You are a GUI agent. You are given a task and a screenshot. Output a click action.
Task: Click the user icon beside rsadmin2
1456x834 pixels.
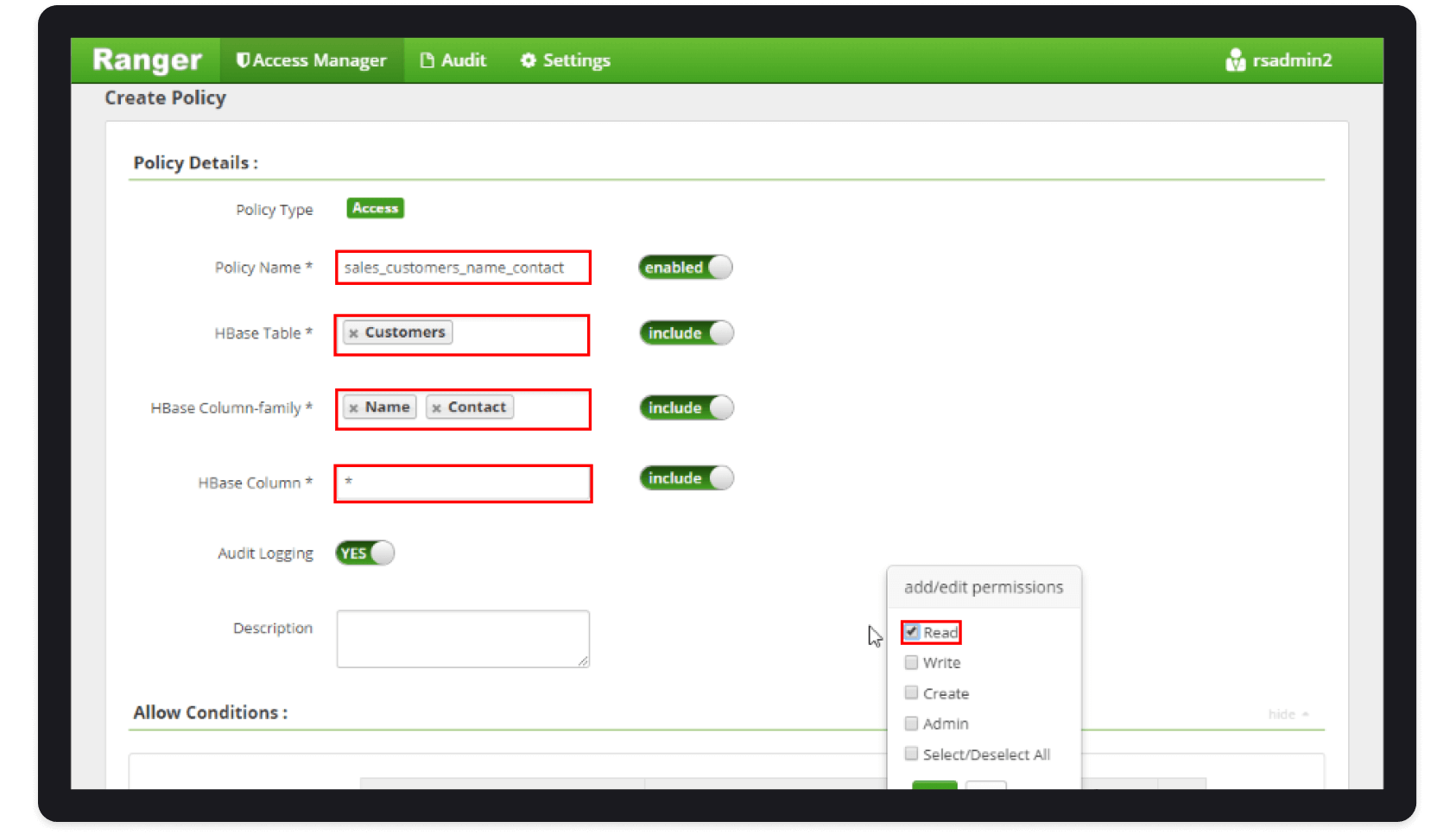[1235, 60]
